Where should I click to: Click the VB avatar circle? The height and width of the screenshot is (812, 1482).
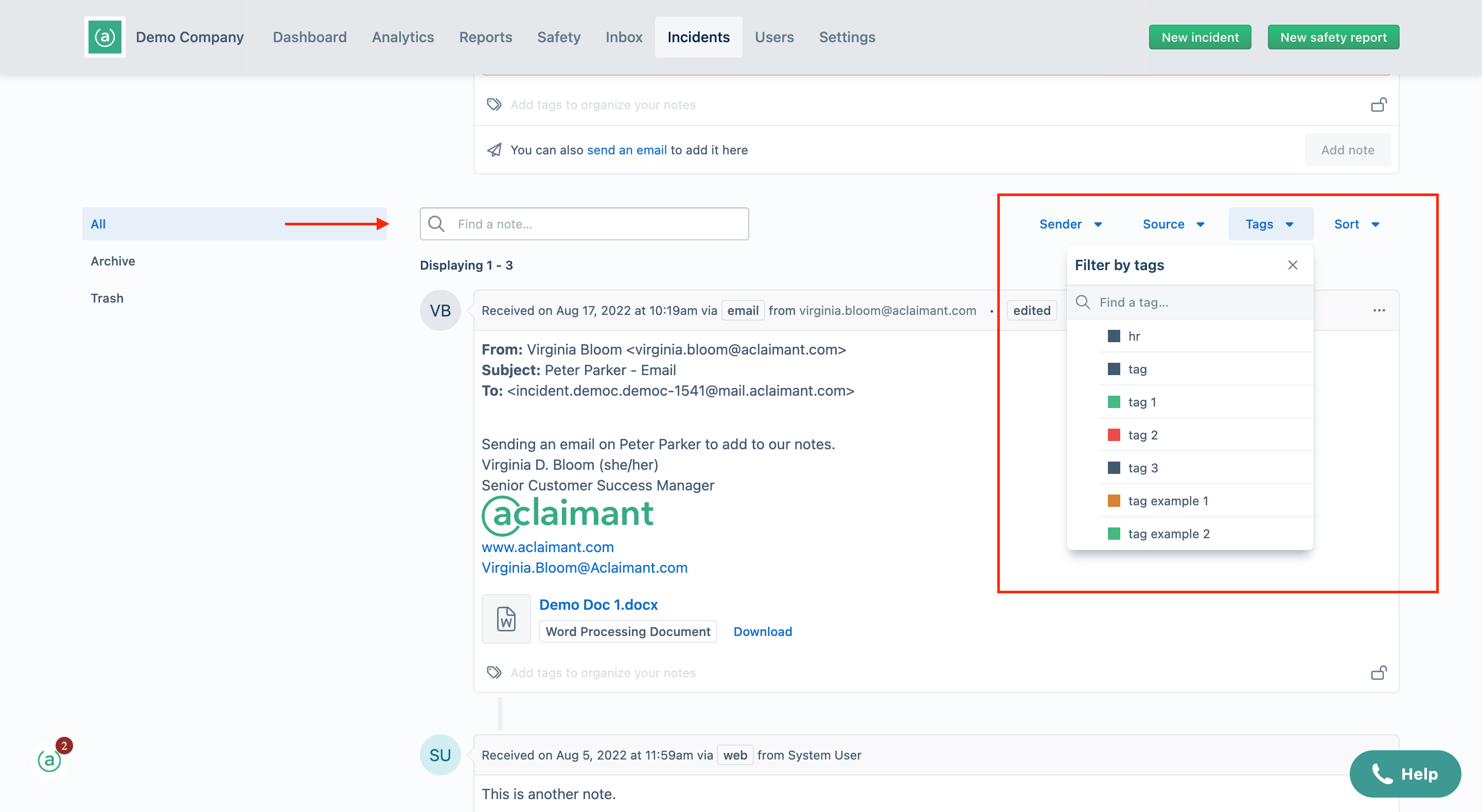click(x=440, y=310)
